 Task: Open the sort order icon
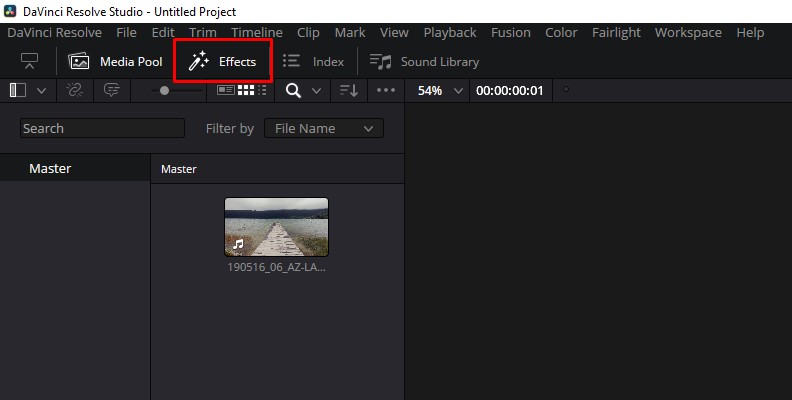tap(349, 91)
